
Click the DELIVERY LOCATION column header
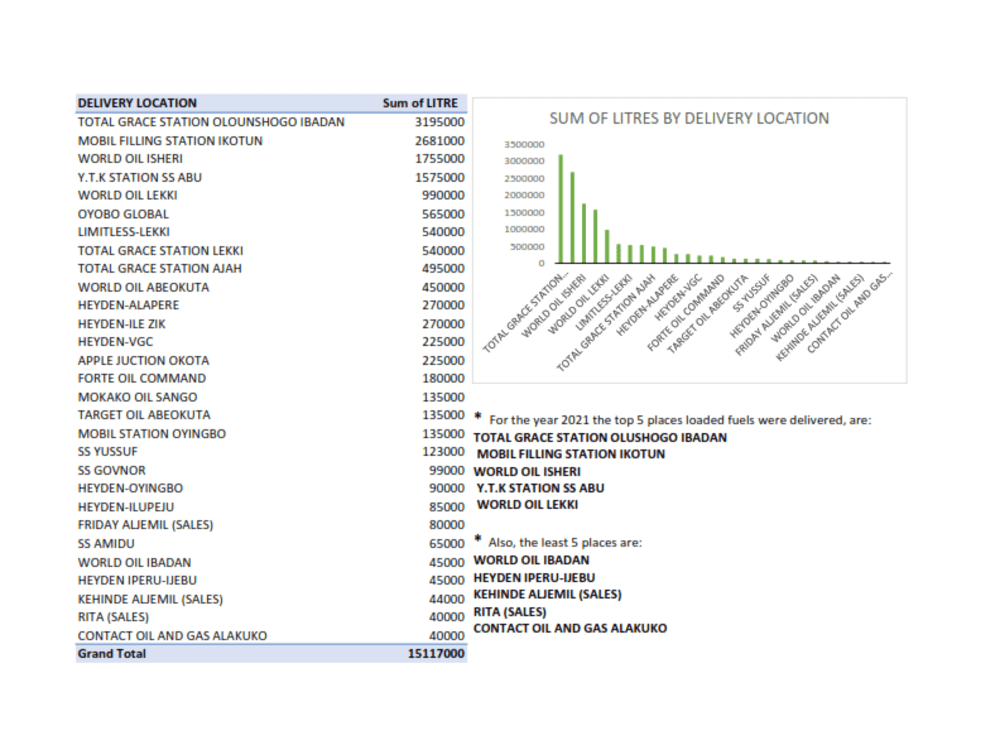point(137,103)
